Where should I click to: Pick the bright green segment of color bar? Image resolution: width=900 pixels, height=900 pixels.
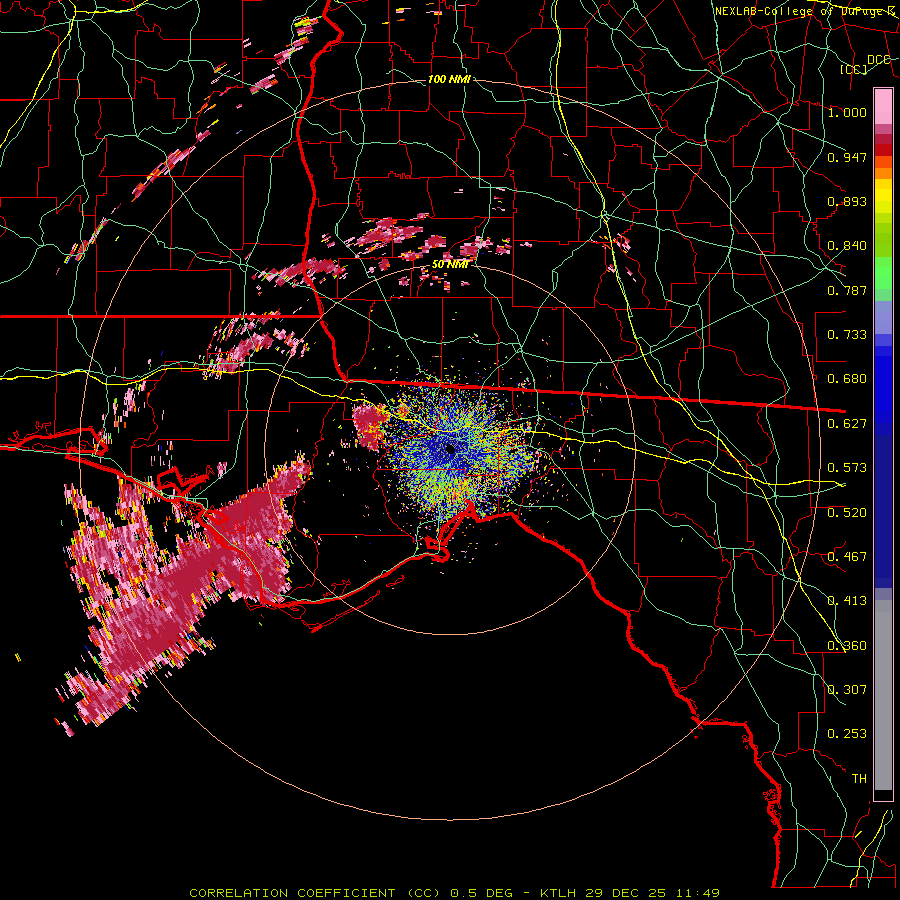(883, 273)
